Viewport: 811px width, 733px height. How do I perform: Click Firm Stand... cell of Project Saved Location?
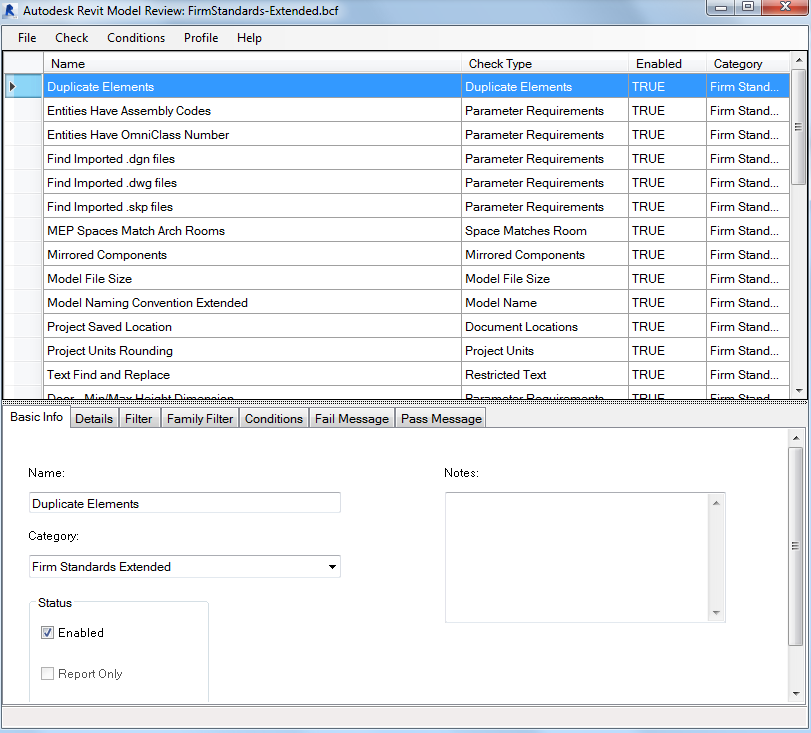pos(748,326)
